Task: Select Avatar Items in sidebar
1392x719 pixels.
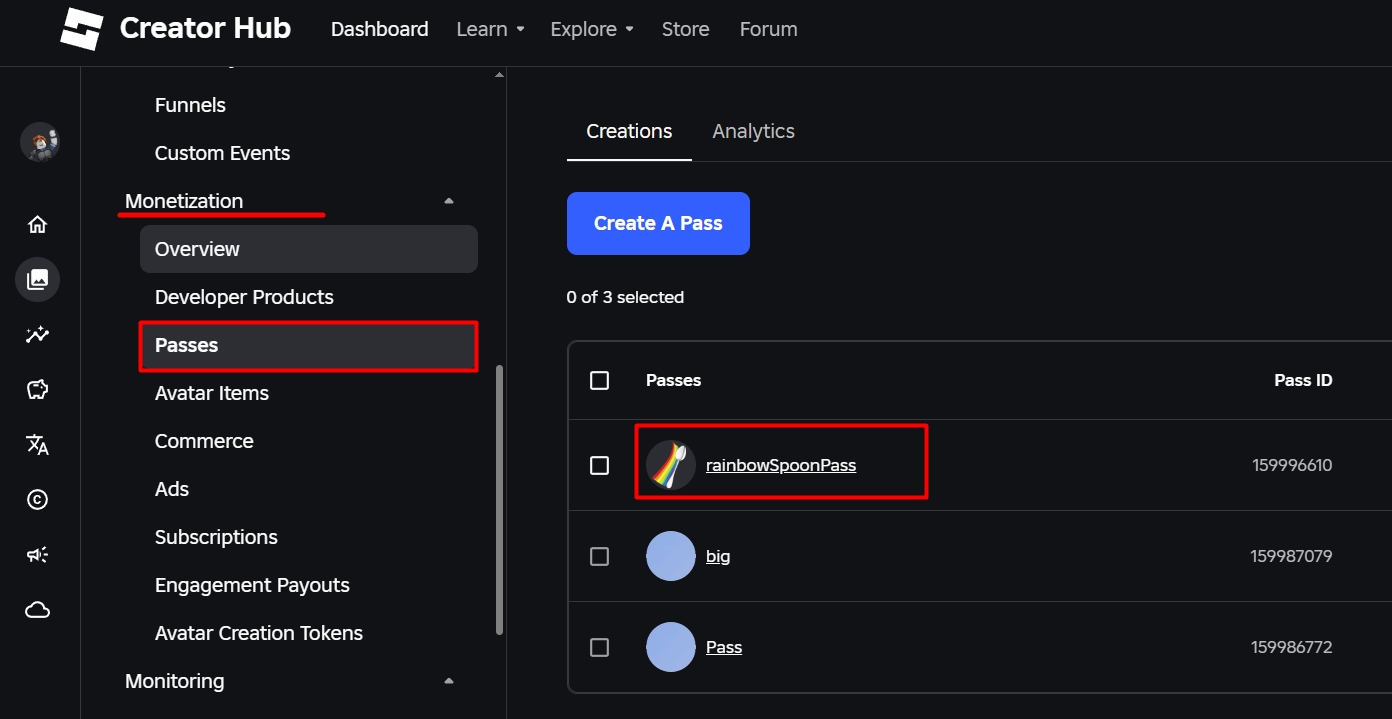Action: pyautogui.click(x=212, y=393)
